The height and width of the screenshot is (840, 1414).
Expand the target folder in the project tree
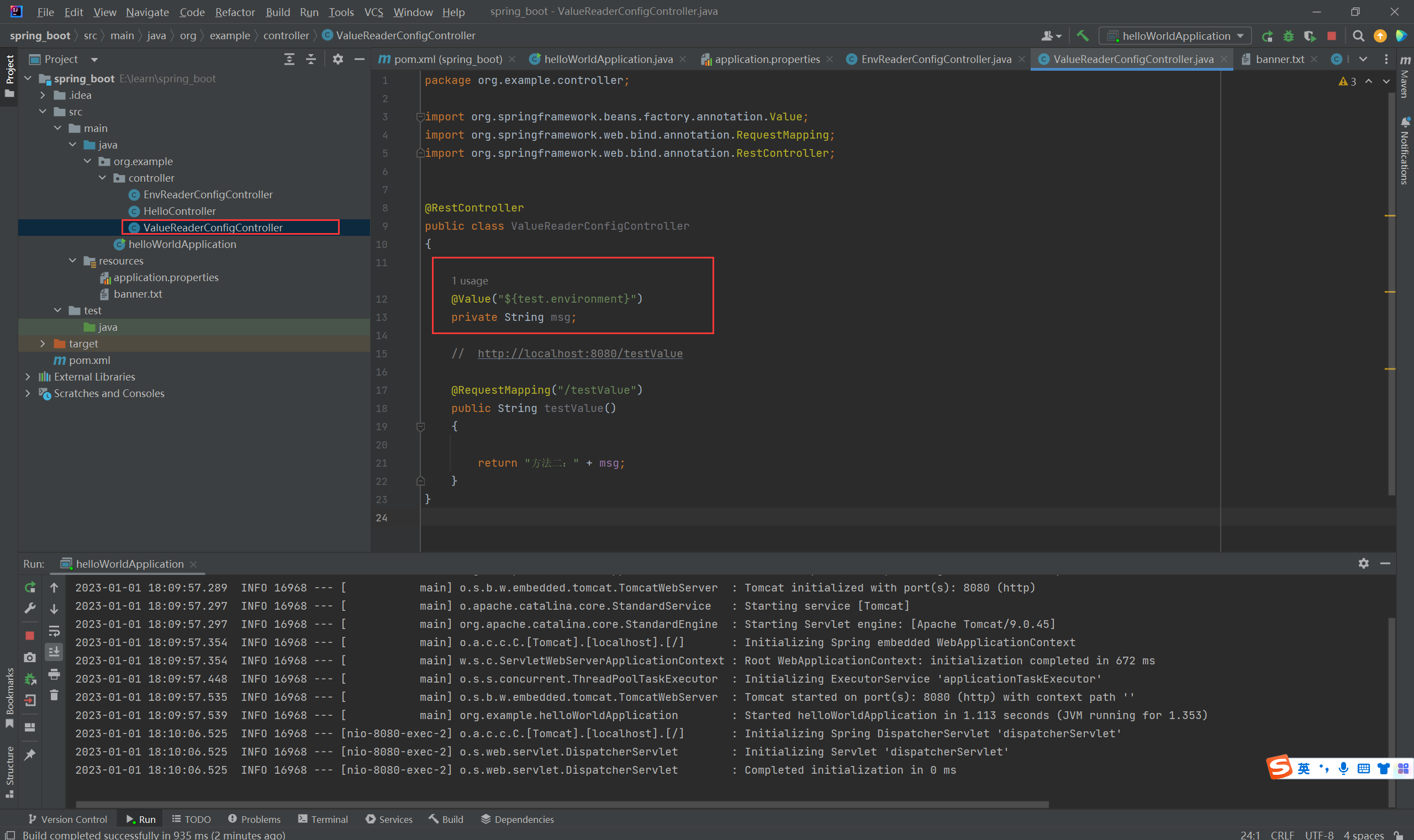[x=43, y=344]
